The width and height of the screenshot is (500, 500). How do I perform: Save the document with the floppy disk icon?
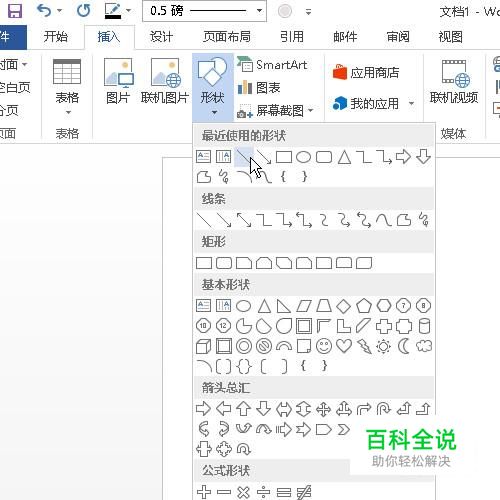pyautogui.click(x=15, y=11)
